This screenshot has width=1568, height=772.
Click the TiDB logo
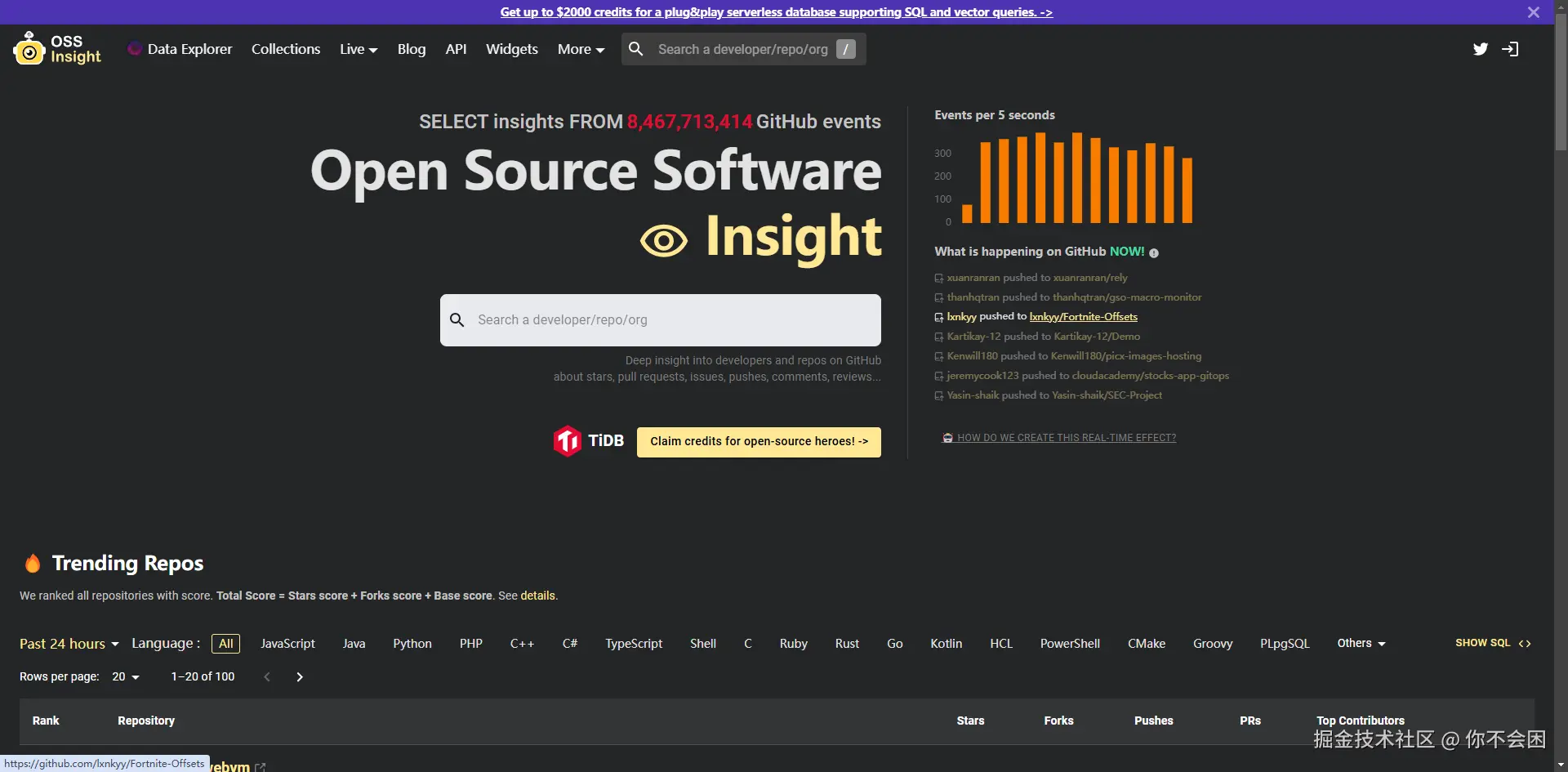(588, 441)
